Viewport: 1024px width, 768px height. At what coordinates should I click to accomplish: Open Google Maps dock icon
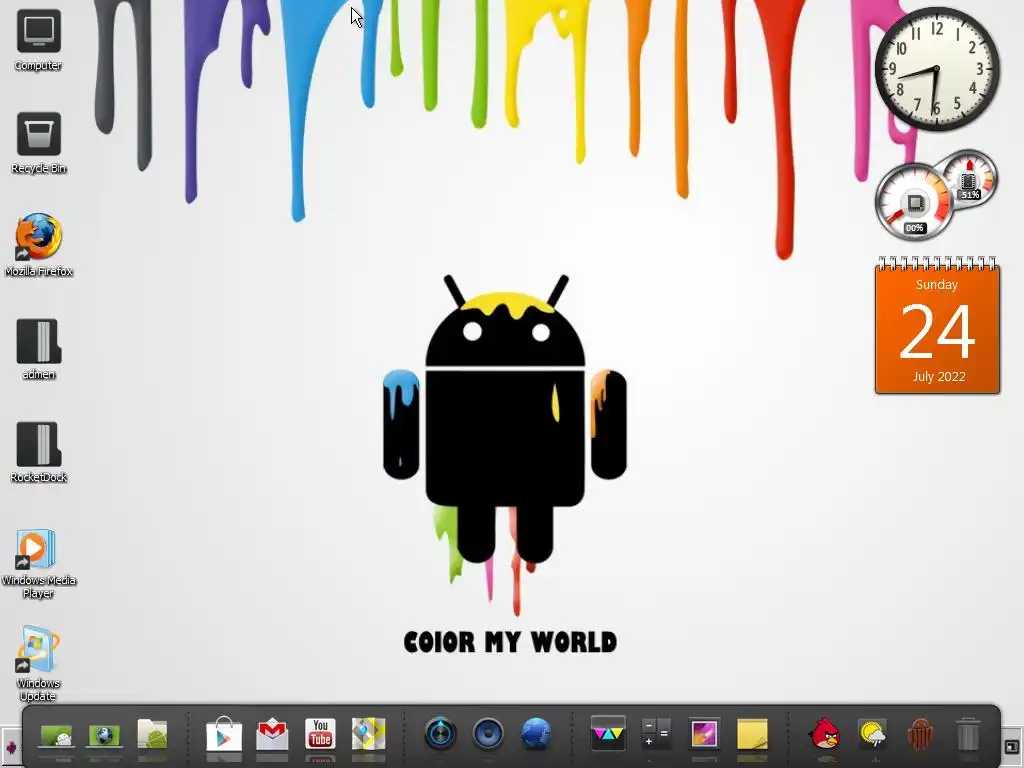(368, 734)
